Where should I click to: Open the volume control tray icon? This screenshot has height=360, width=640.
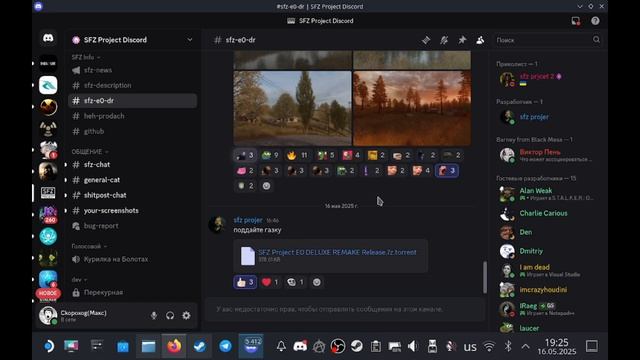click(x=413, y=346)
